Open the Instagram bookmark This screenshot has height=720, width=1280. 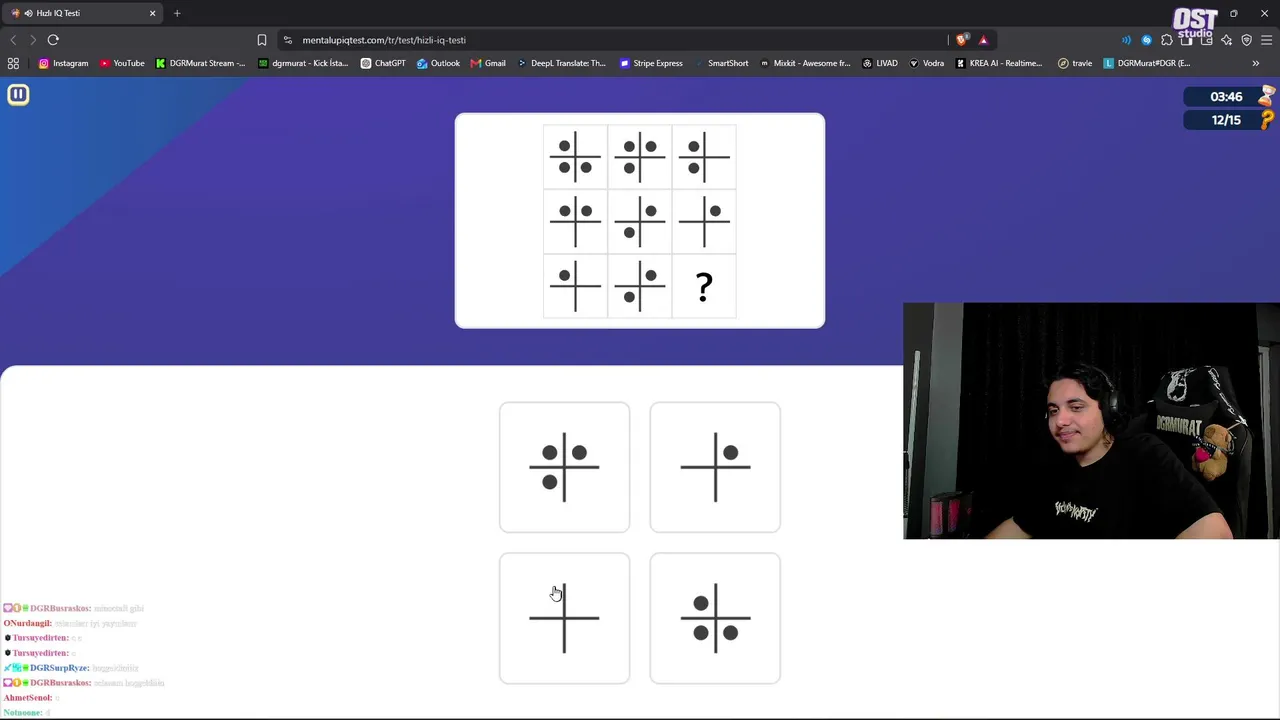click(63, 63)
